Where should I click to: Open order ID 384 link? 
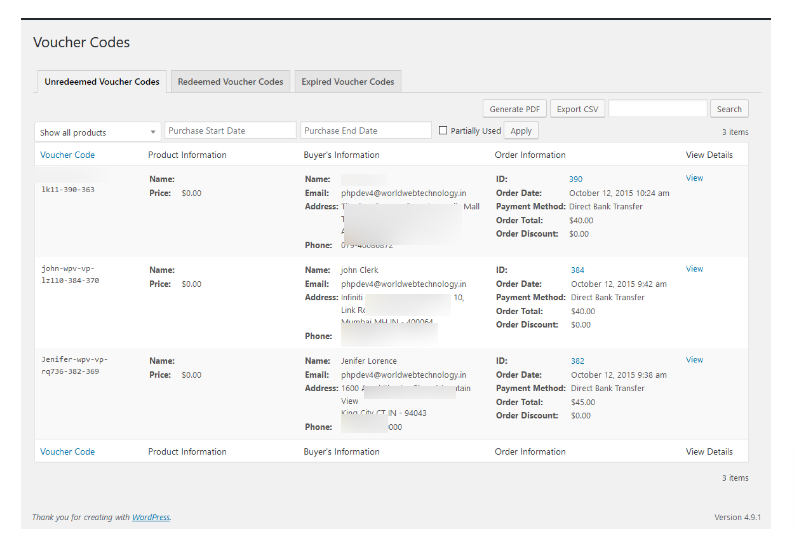577,270
